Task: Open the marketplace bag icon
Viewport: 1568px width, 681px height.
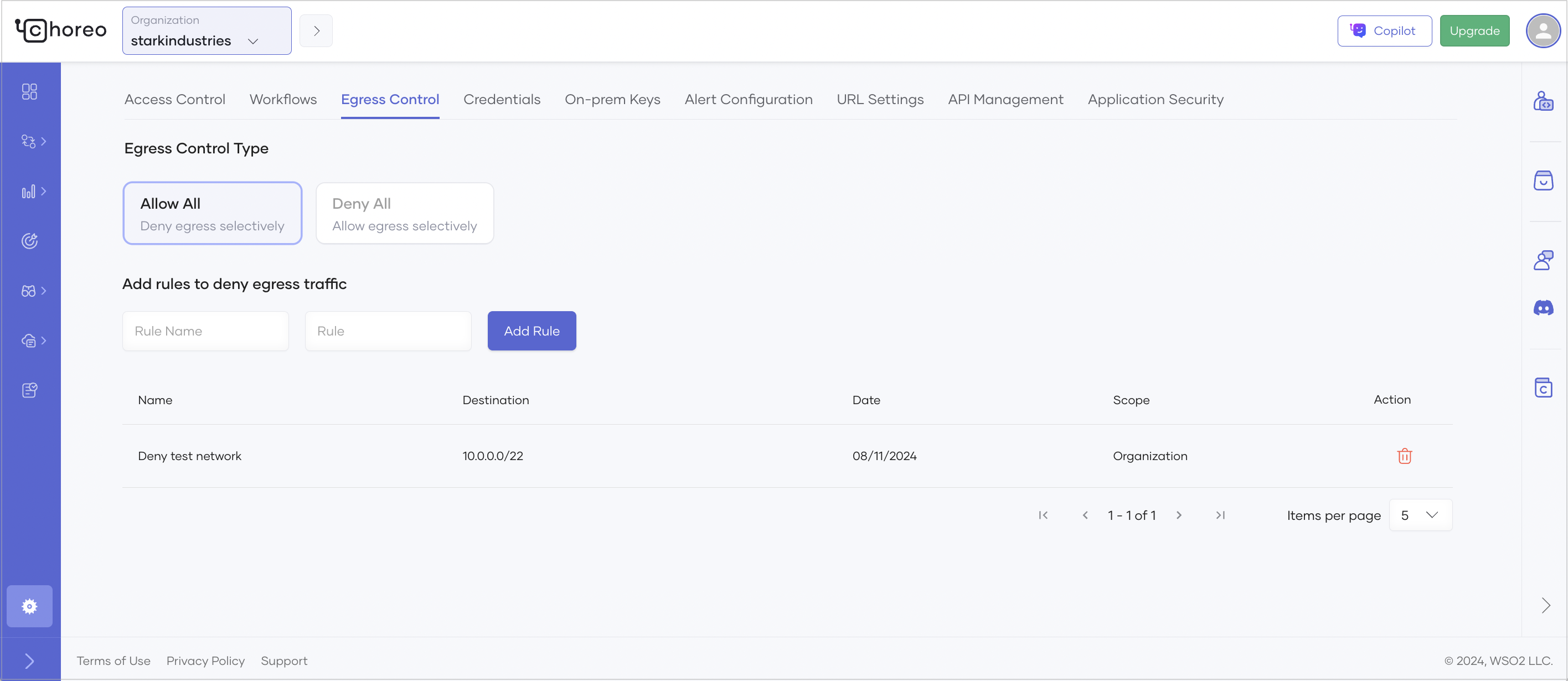Action: (1543, 180)
